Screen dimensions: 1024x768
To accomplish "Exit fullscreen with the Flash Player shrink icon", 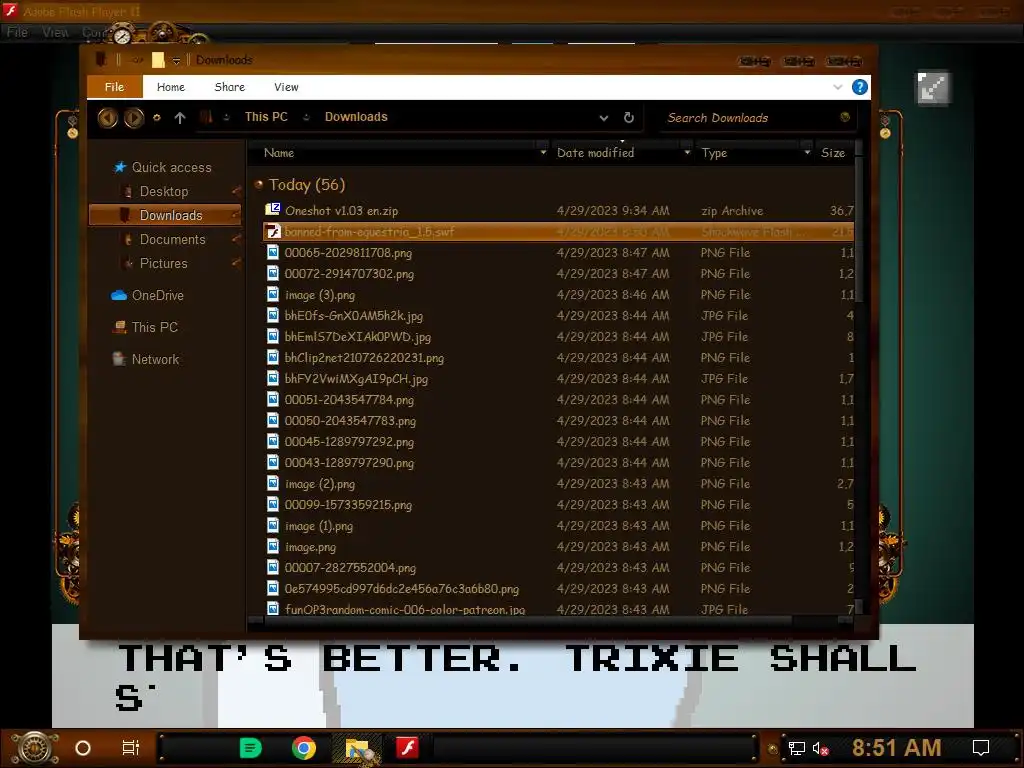I will (x=933, y=88).
